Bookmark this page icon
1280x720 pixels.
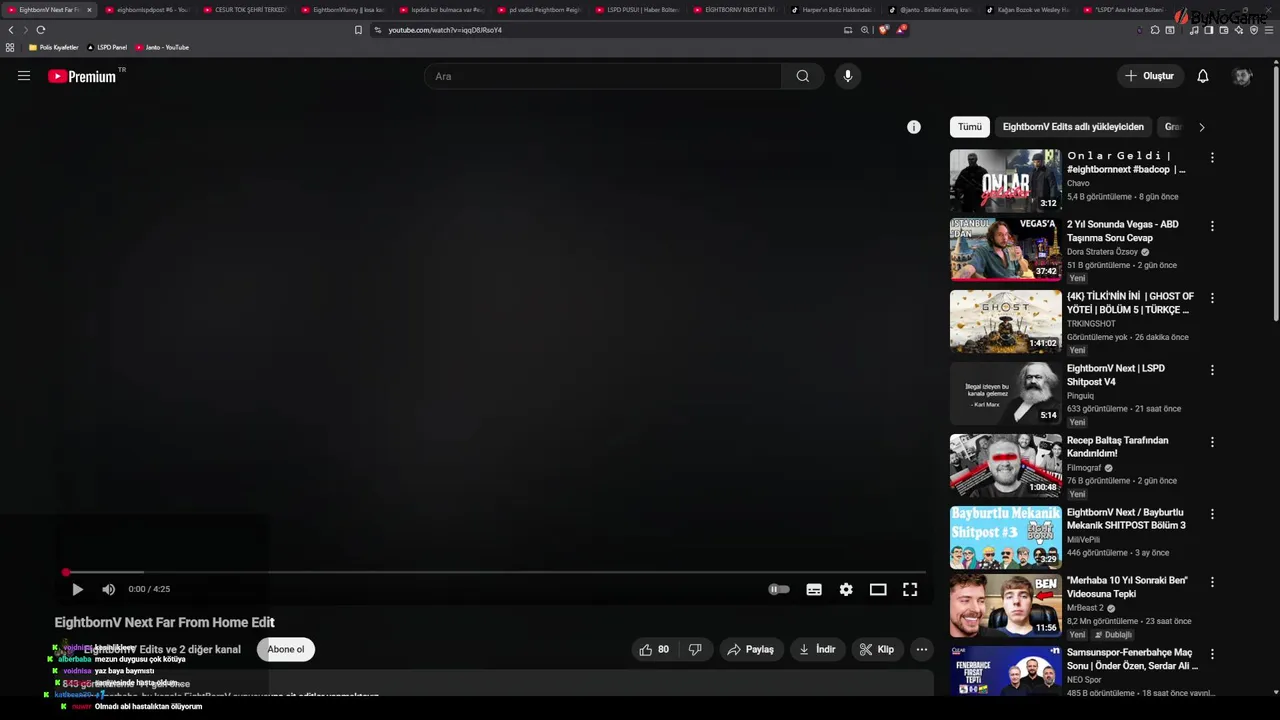tap(358, 30)
